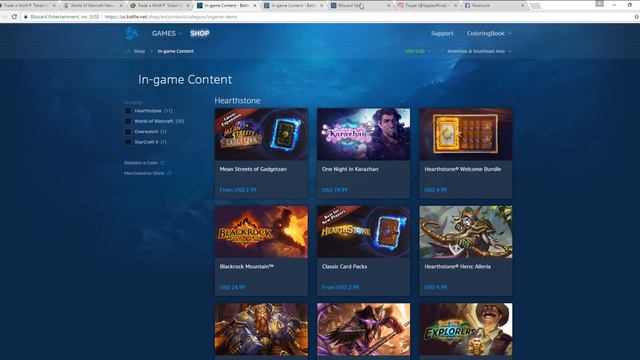Image resolution: width=640 pixels, height=360 pixels.
Task: Open the Support link in header
Action: [x=442, y=33]
